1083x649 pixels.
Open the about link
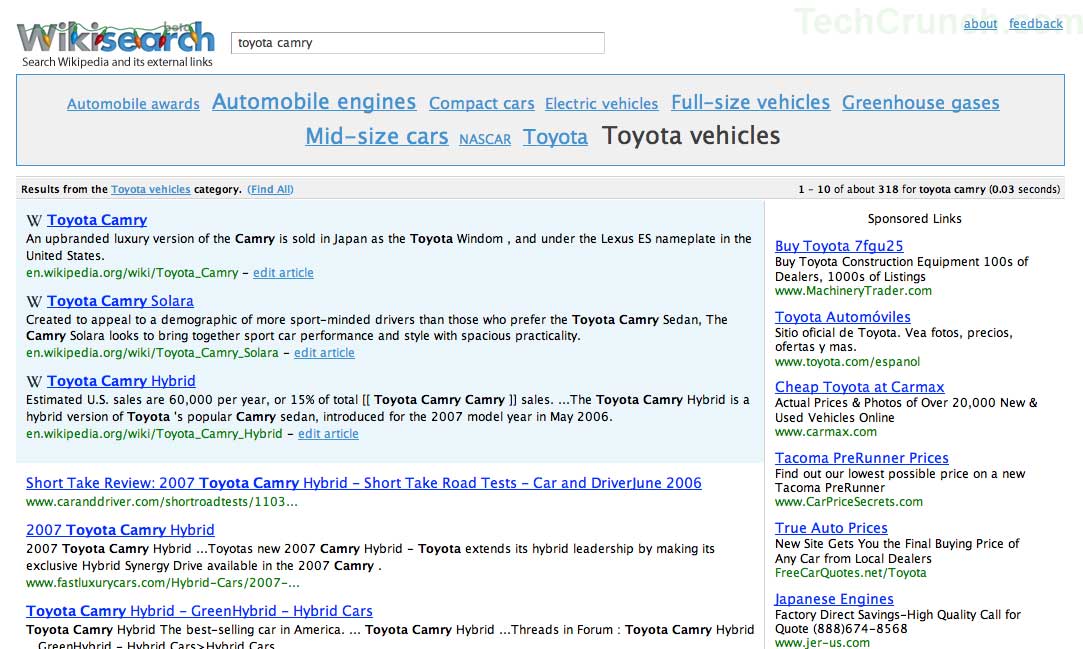pyautogui.click(x=980, y=24)
